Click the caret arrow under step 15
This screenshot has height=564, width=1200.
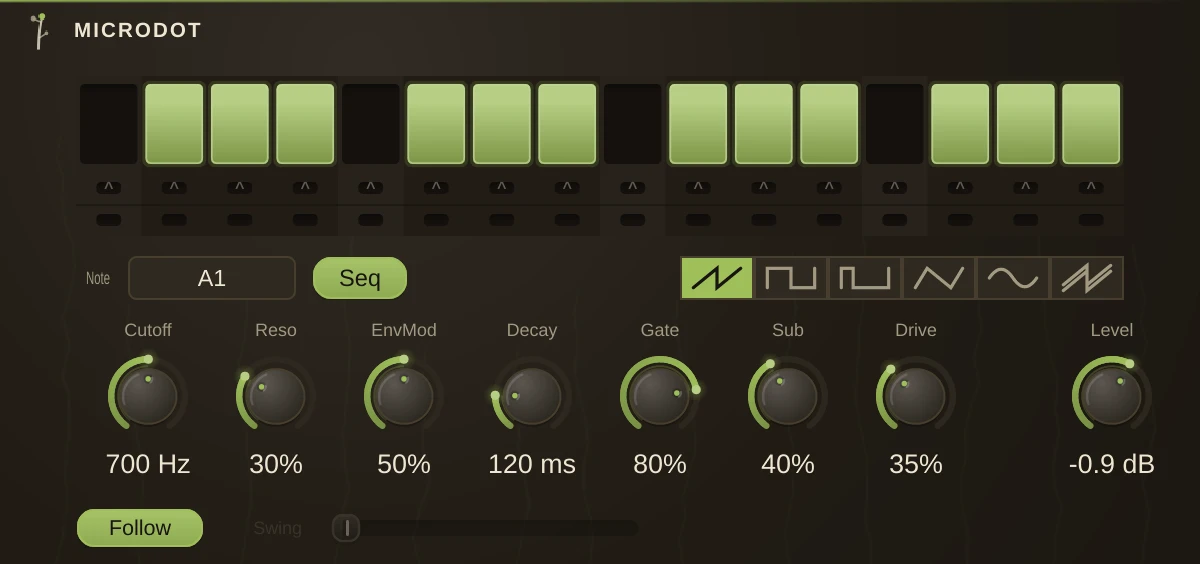[1026, 187]
